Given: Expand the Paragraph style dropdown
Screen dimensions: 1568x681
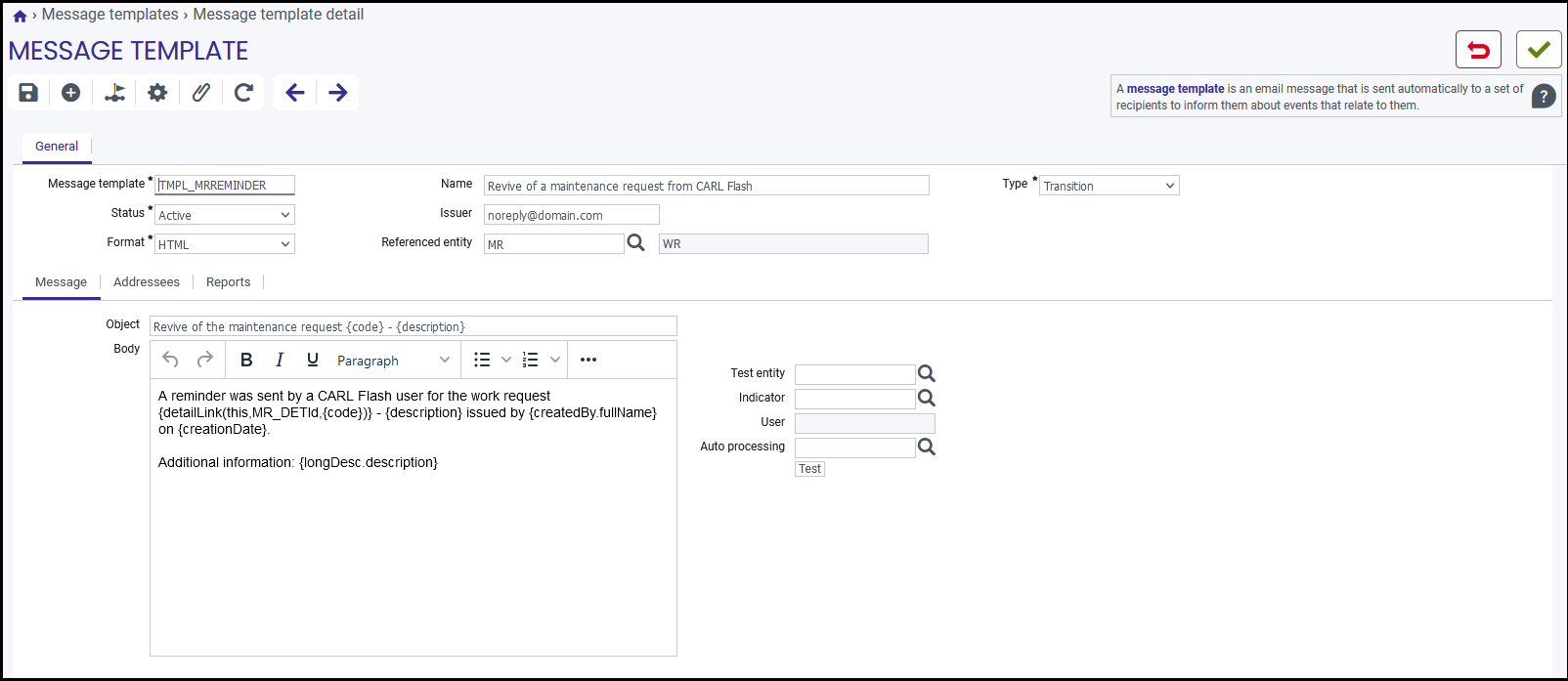Looking at the screenshot, I should click(x=393, y=361).
